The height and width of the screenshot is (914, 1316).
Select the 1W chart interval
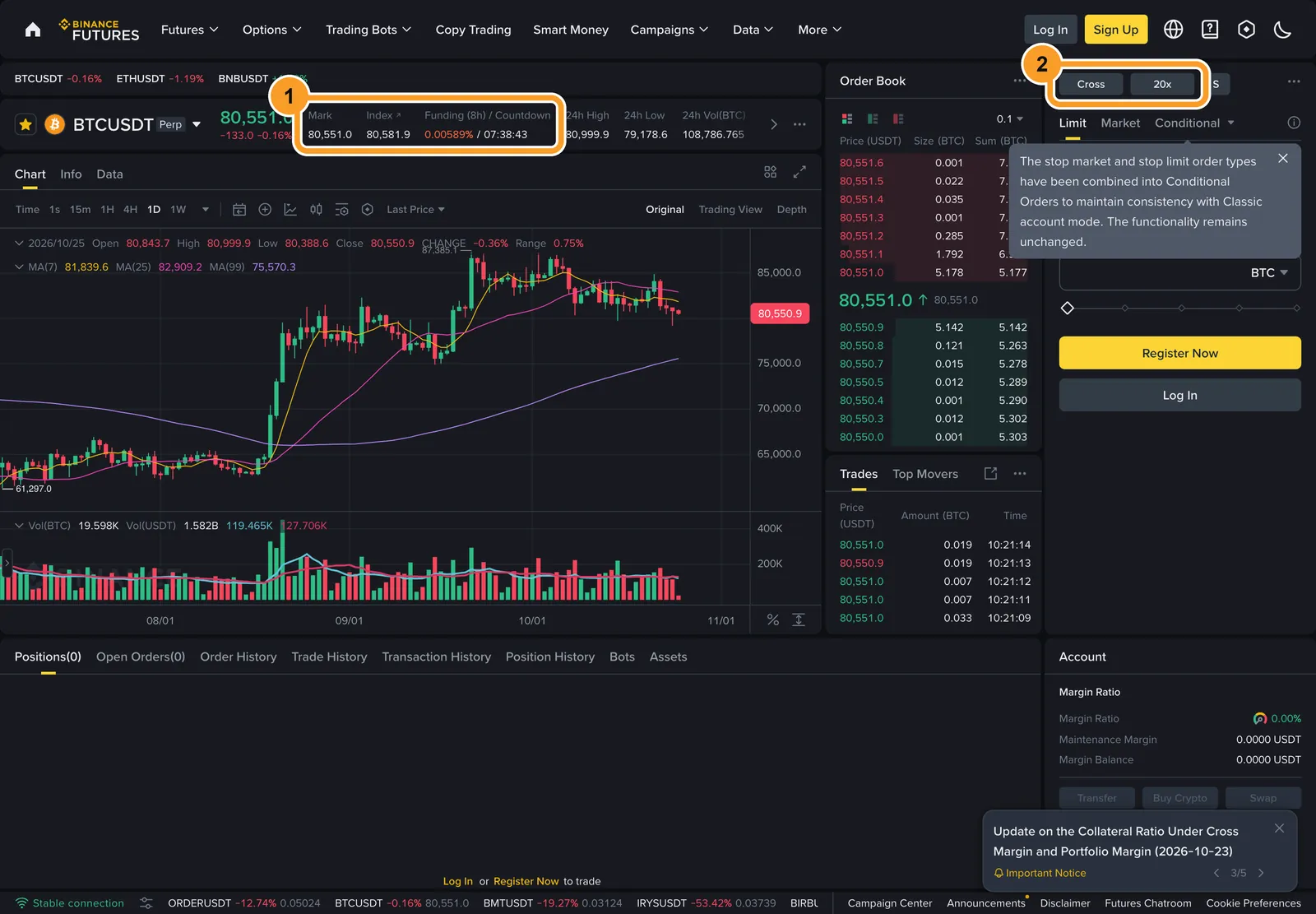pos(178,210)
